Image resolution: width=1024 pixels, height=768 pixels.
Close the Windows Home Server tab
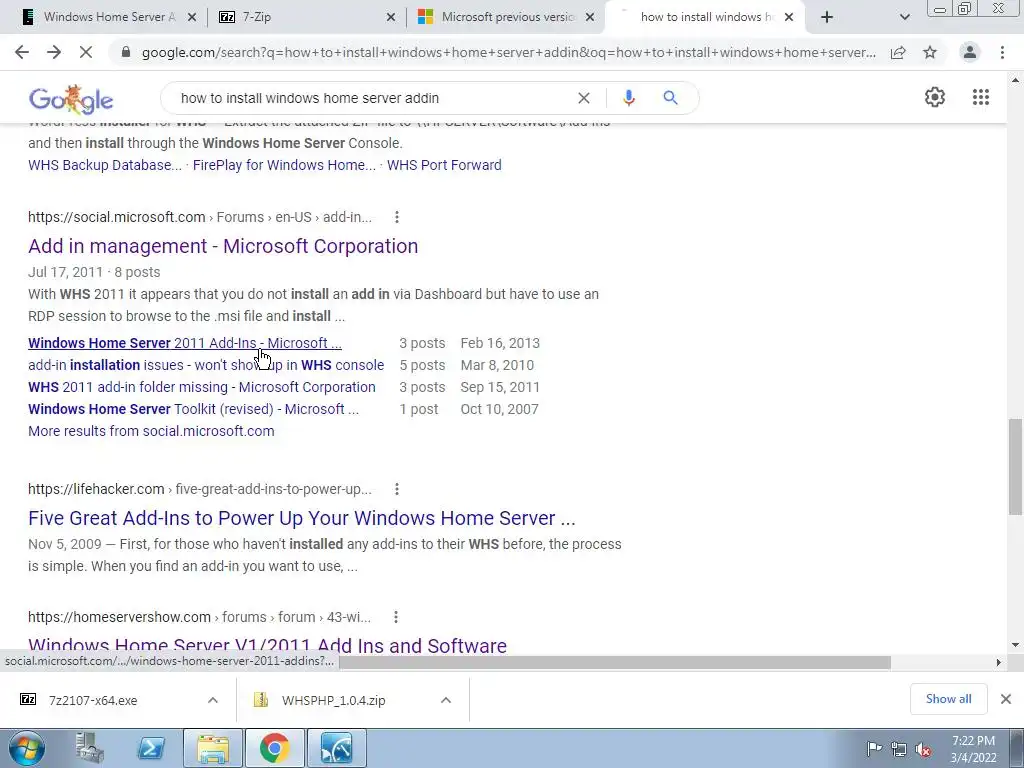pyautogui.click(x=191, y=17)
